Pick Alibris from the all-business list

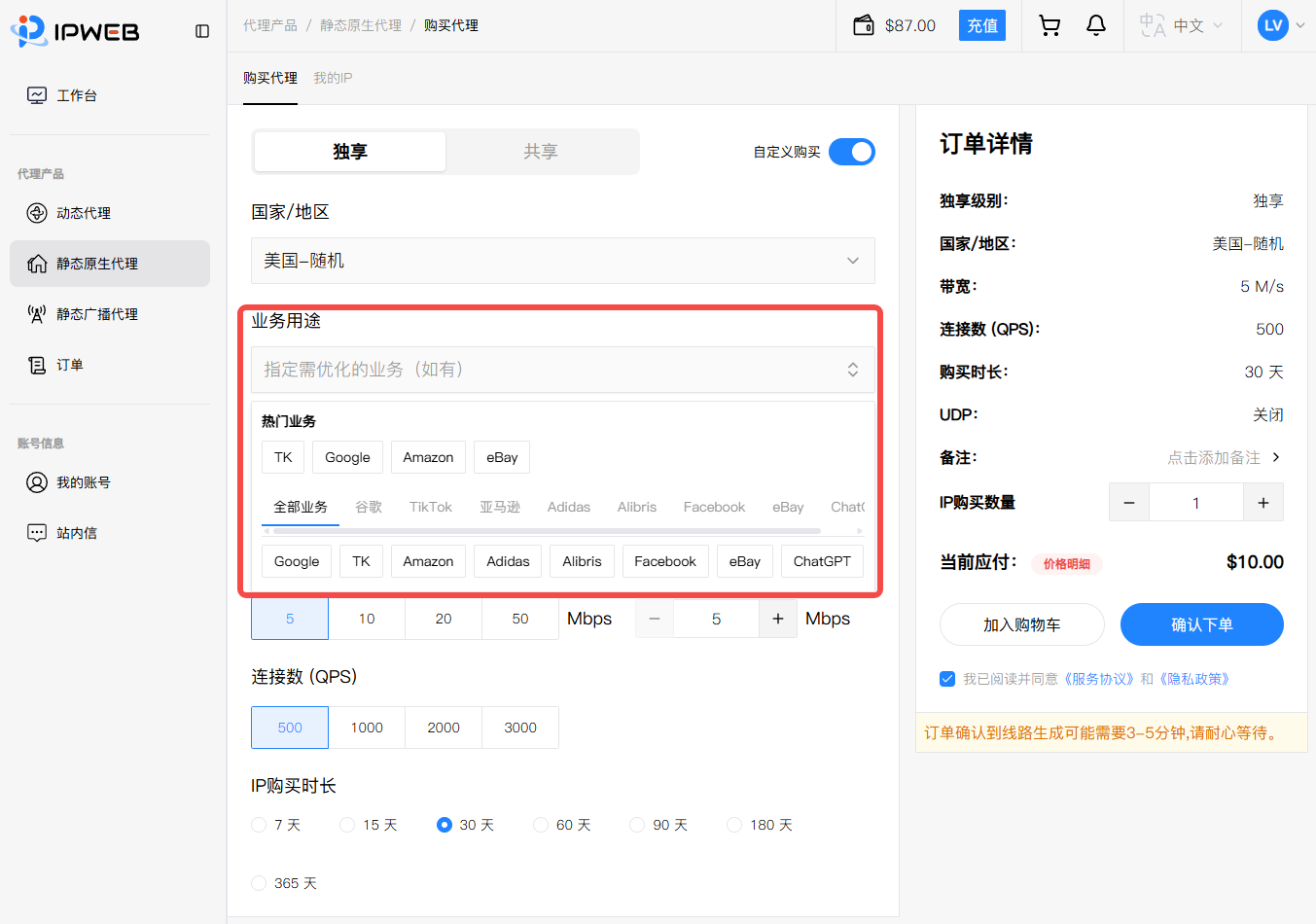tap(582, 561)
